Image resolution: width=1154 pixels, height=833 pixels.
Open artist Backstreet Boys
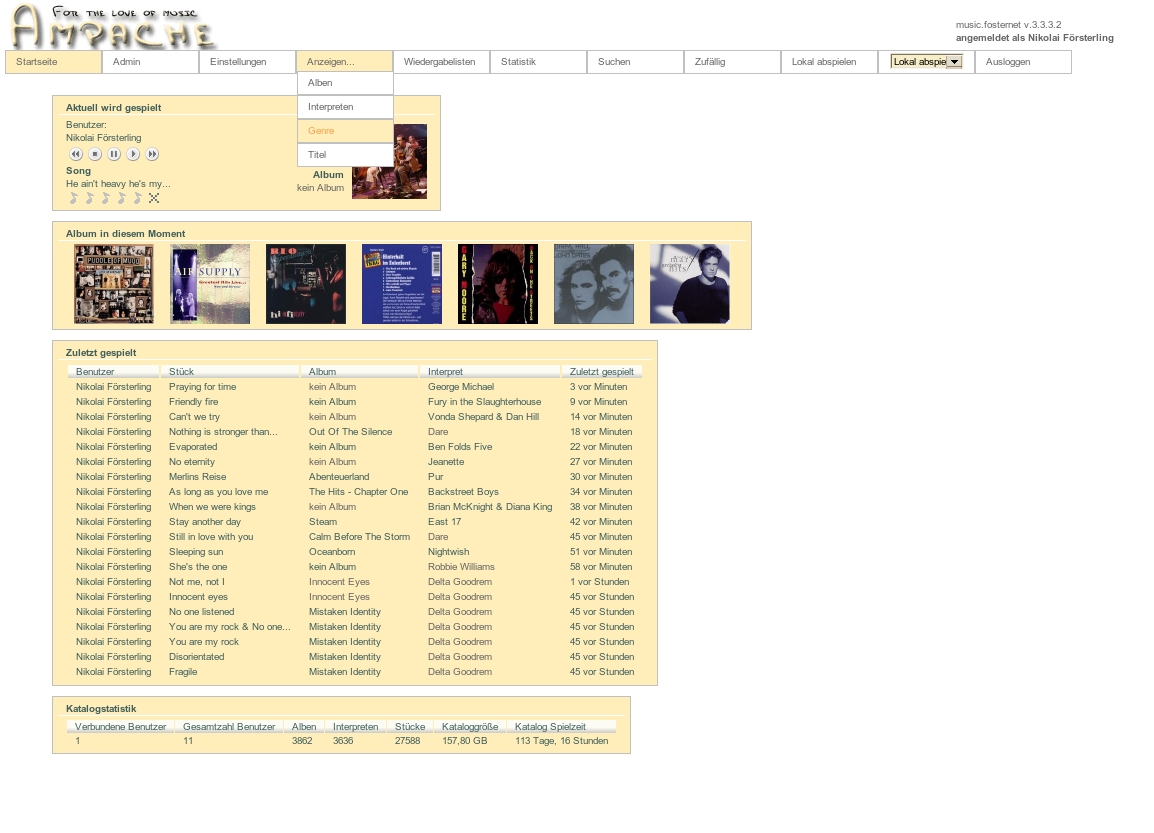[463, 492]
